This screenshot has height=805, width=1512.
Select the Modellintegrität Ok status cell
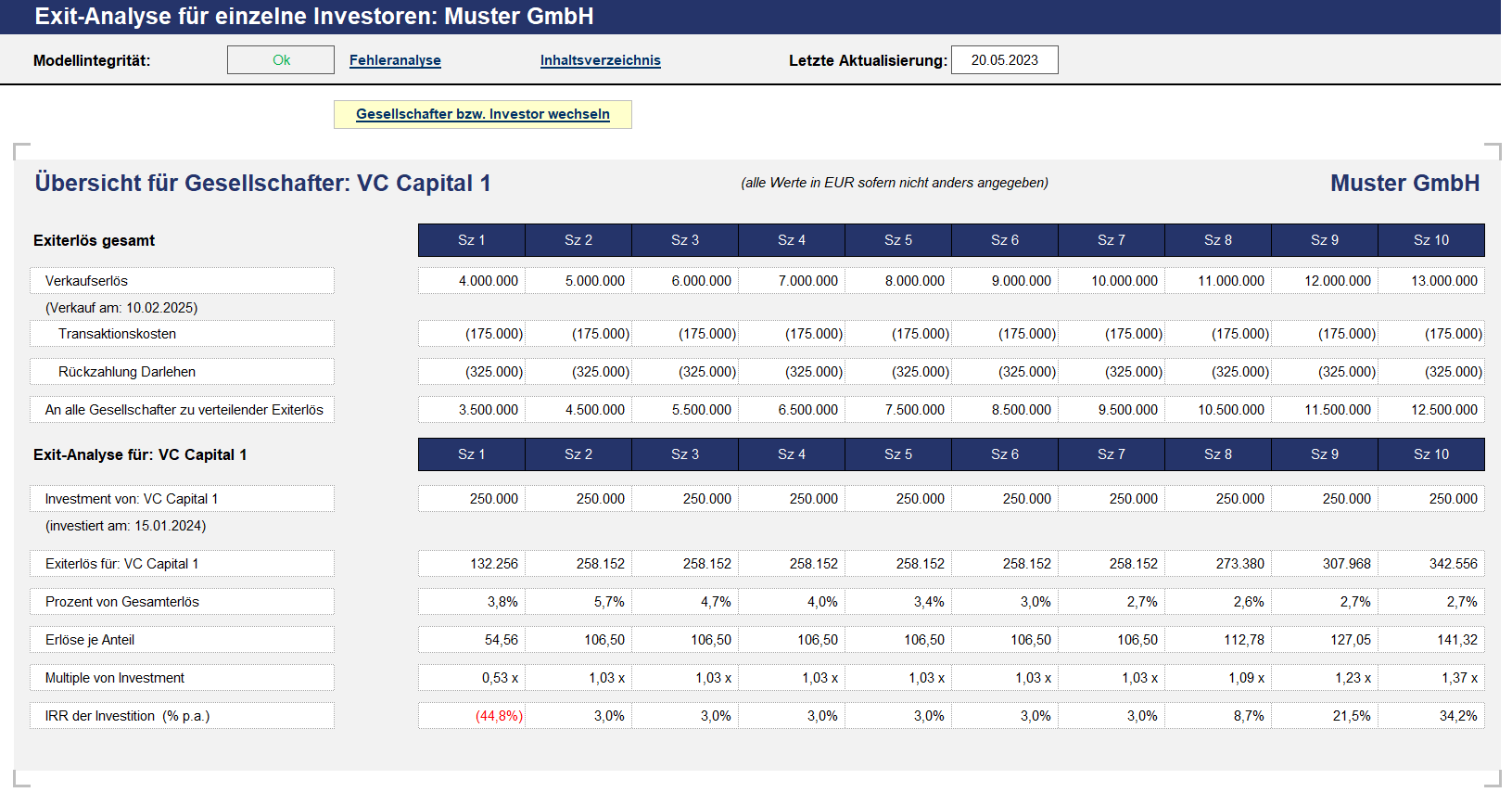coord(281,60)
